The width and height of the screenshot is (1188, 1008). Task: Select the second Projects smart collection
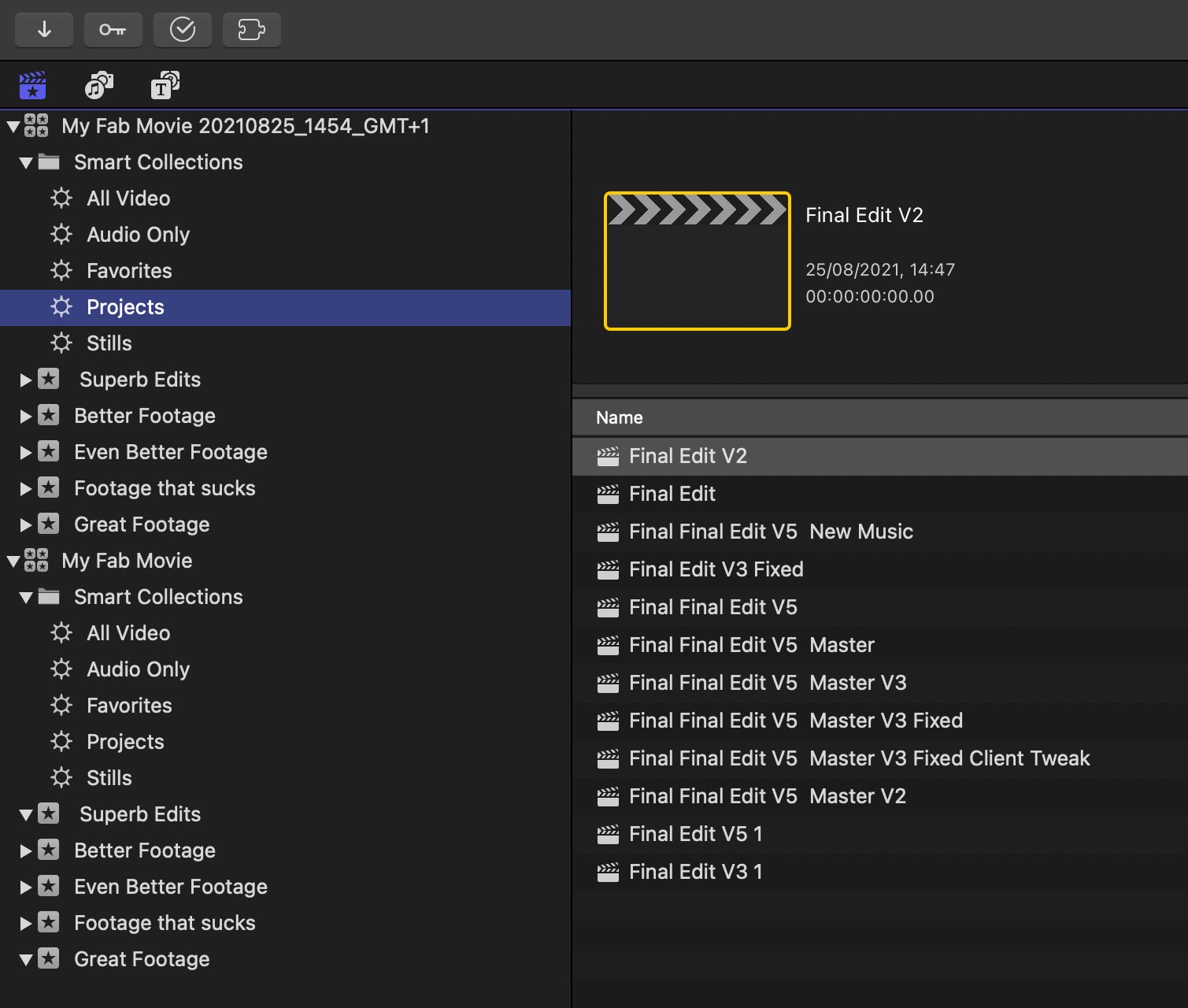pyautogui.click(x=285, y=742)
